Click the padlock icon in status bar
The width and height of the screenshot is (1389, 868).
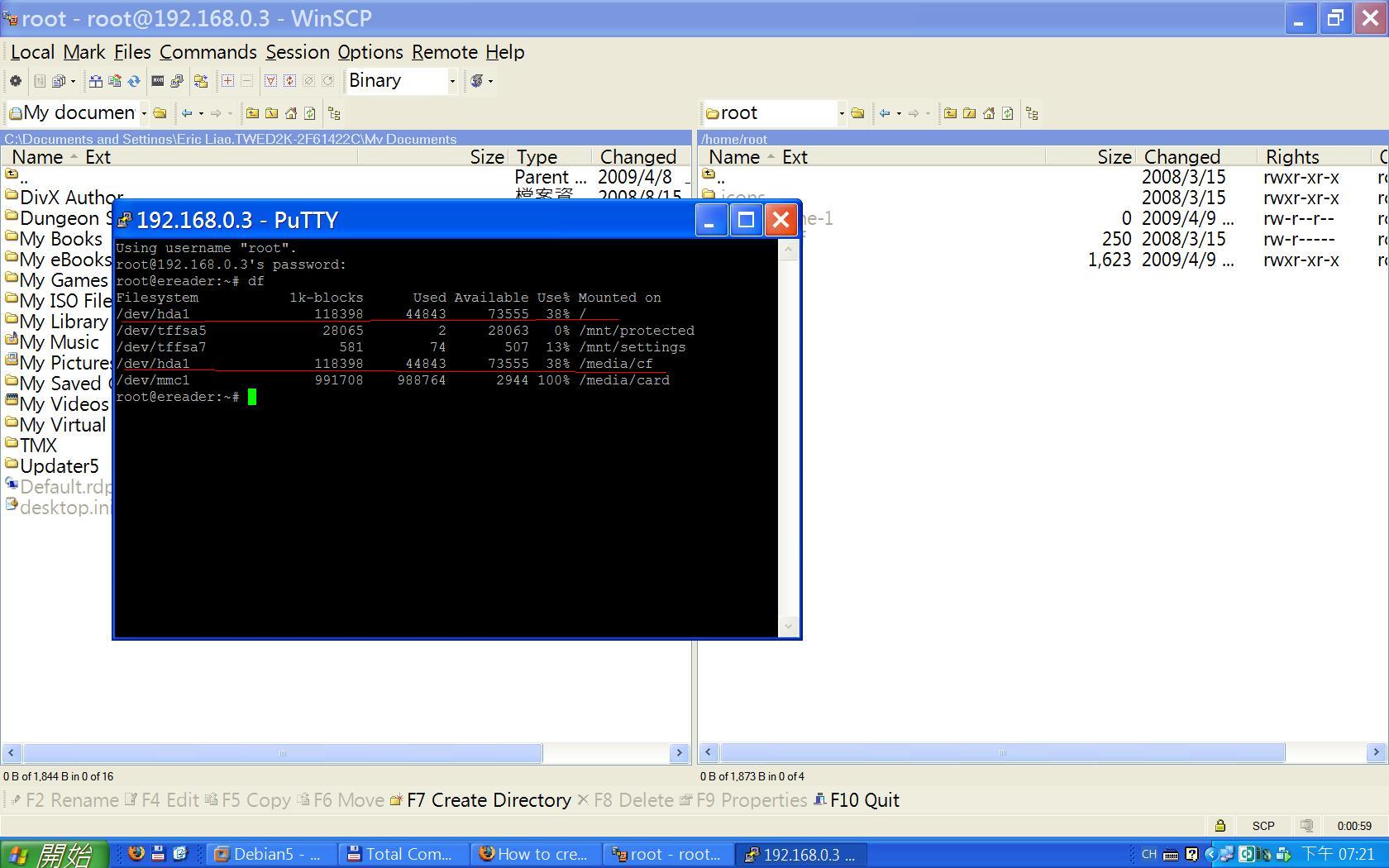tap(1220, 825)
